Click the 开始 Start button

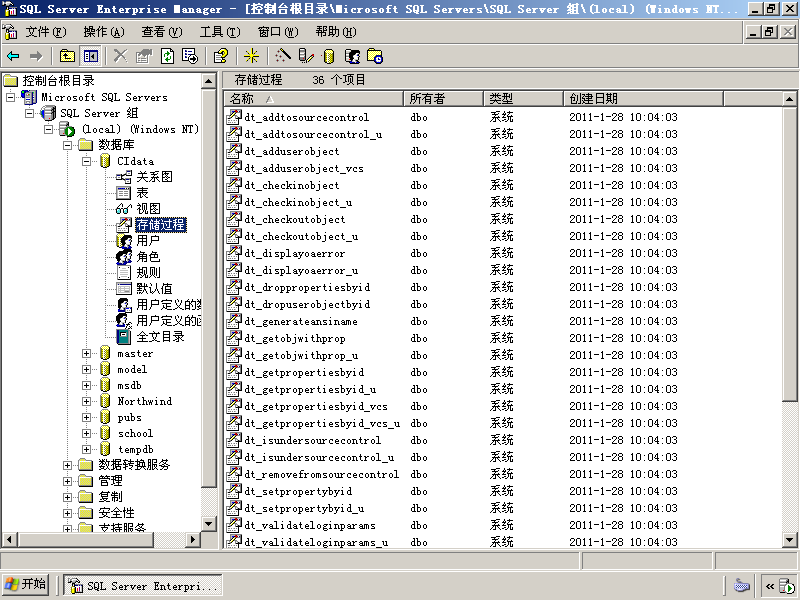26,585
